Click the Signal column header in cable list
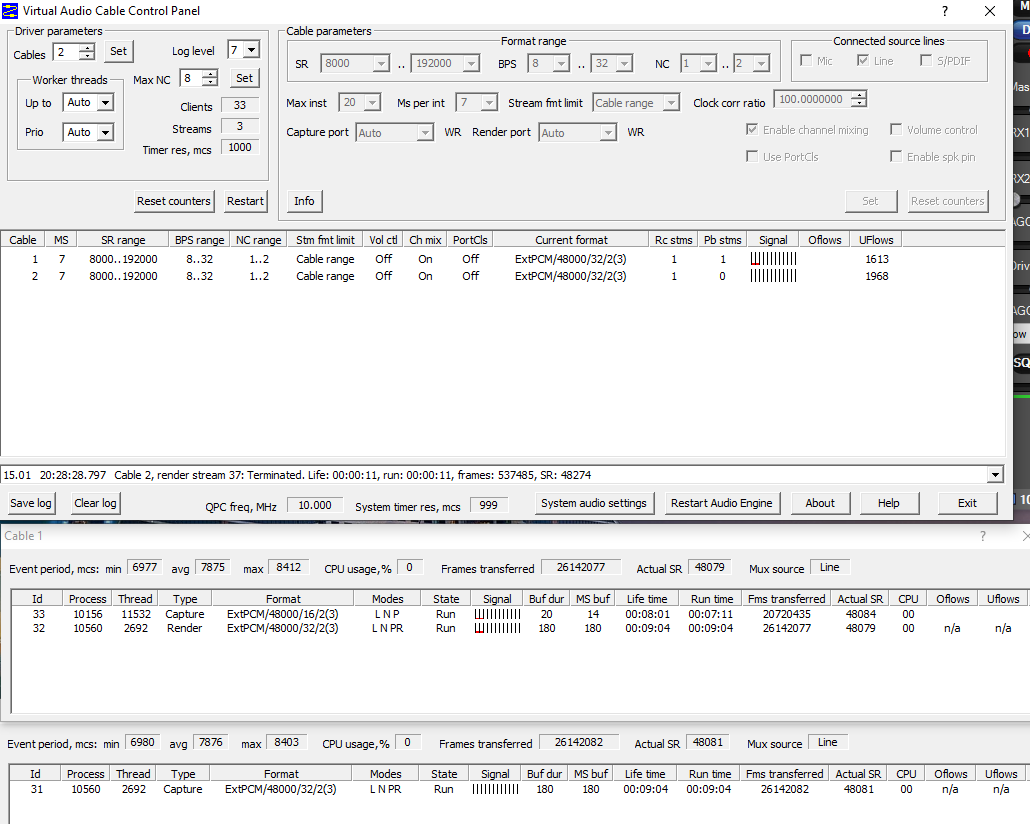 coord(773,240)
